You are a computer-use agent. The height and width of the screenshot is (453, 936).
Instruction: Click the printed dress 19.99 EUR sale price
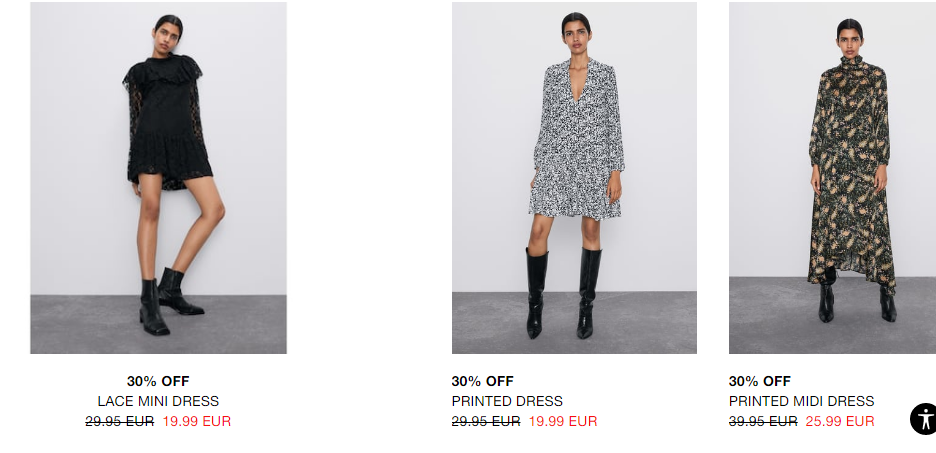click(562, 421)
